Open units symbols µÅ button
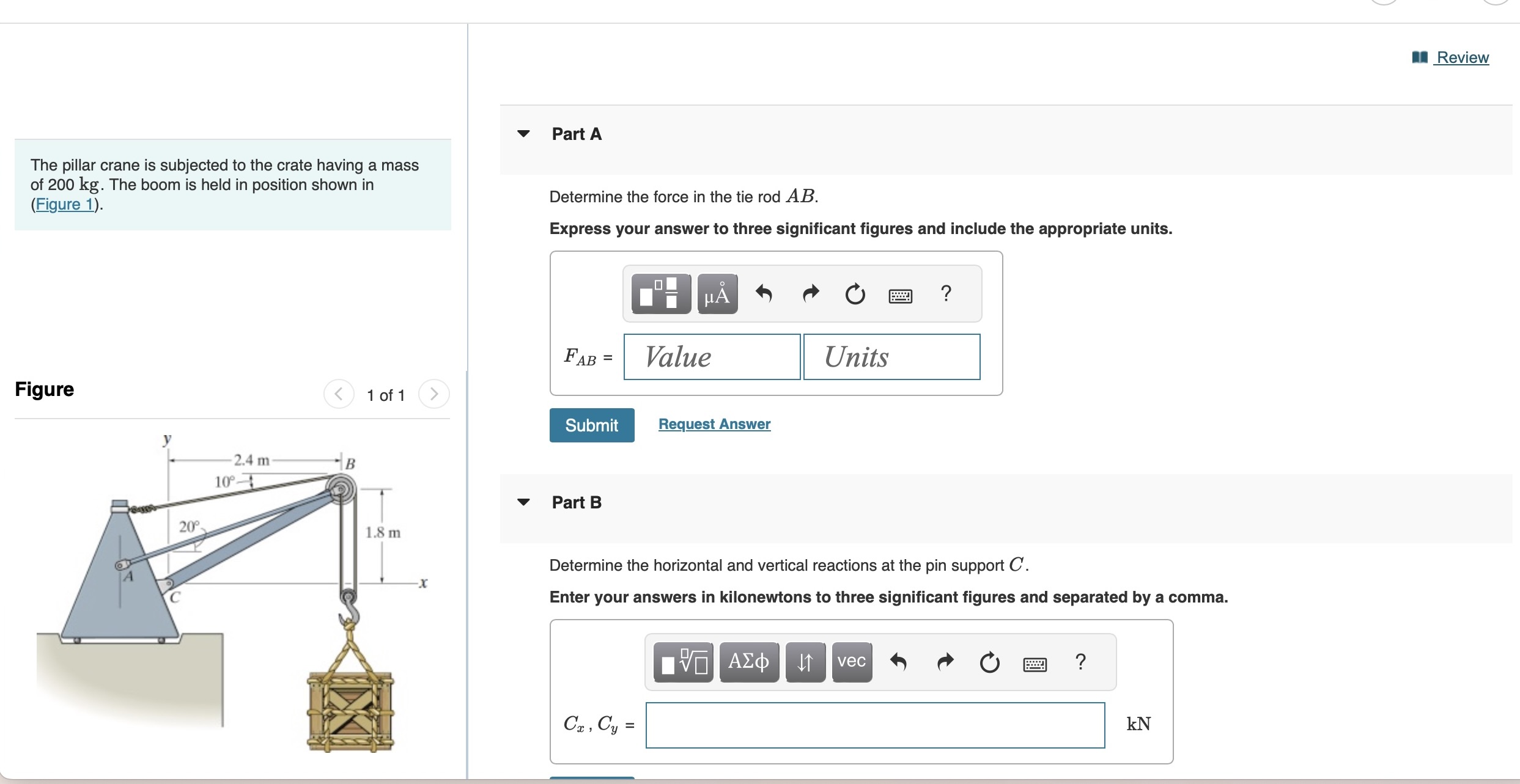The image size is (1520, 784). click(x=717, y=294)
